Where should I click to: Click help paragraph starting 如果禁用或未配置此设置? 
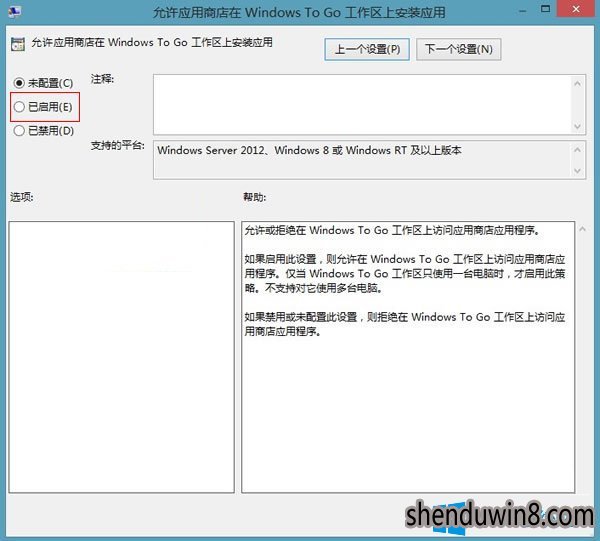tap(405, 324)
